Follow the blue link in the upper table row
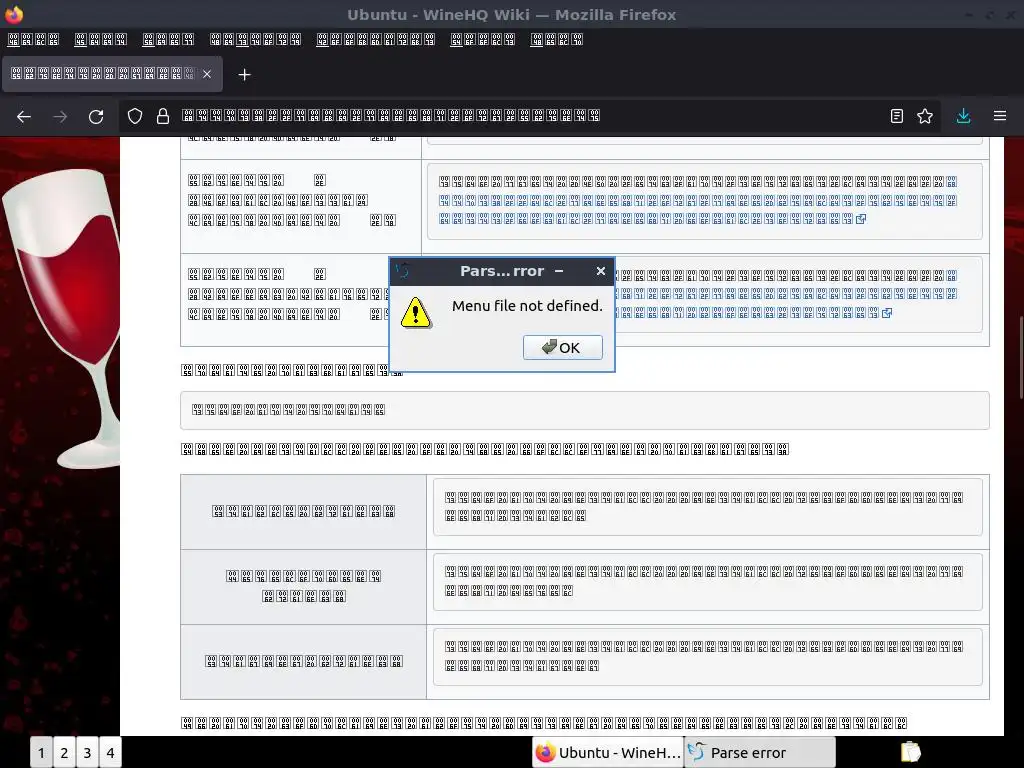This screenshot has width=1024, height=768. click(x=697, y=200)
